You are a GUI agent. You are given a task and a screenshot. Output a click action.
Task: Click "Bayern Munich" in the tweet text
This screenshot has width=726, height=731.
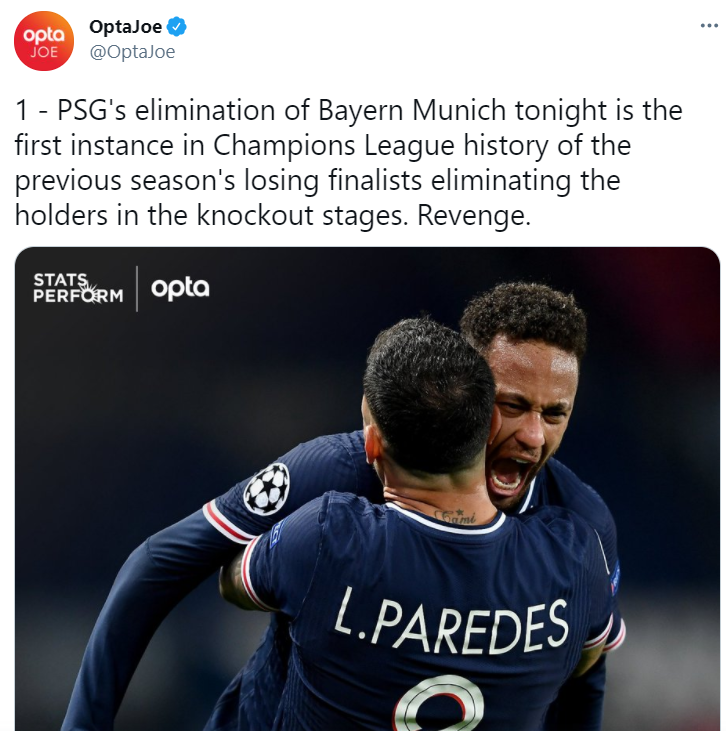point(412,111)
